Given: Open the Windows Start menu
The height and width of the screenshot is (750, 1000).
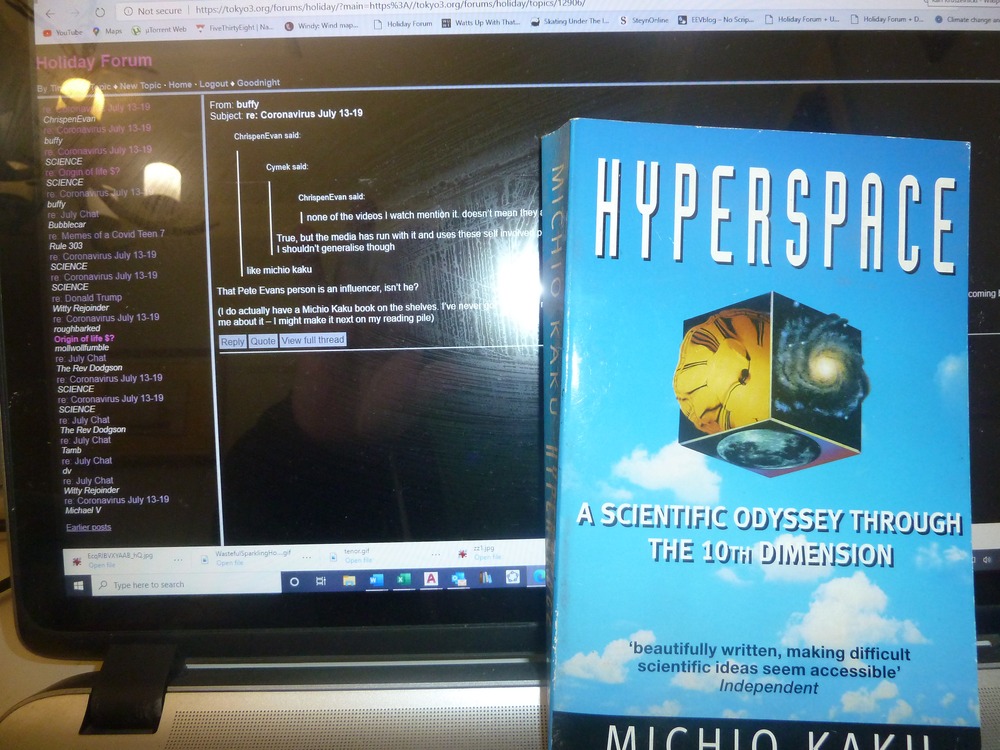Looking at the screenshot, I should tap(77, 584).
